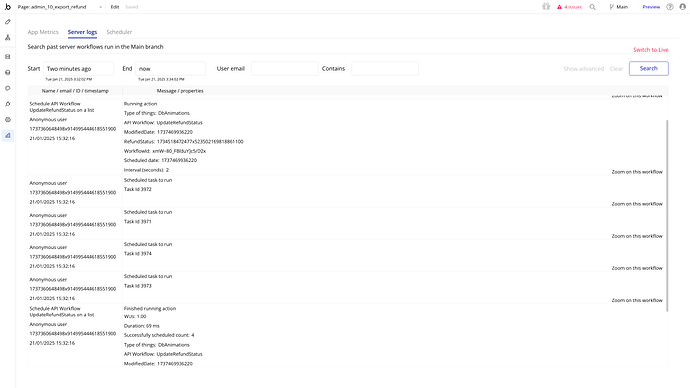This screenshot has height=388, width=690.
Task: Click the 'Message / properties' column header
Action: (x=180, y=91)
